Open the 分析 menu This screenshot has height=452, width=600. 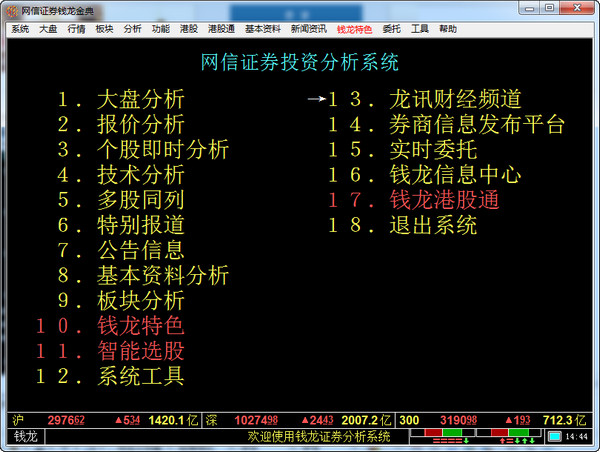pos(132,29)
